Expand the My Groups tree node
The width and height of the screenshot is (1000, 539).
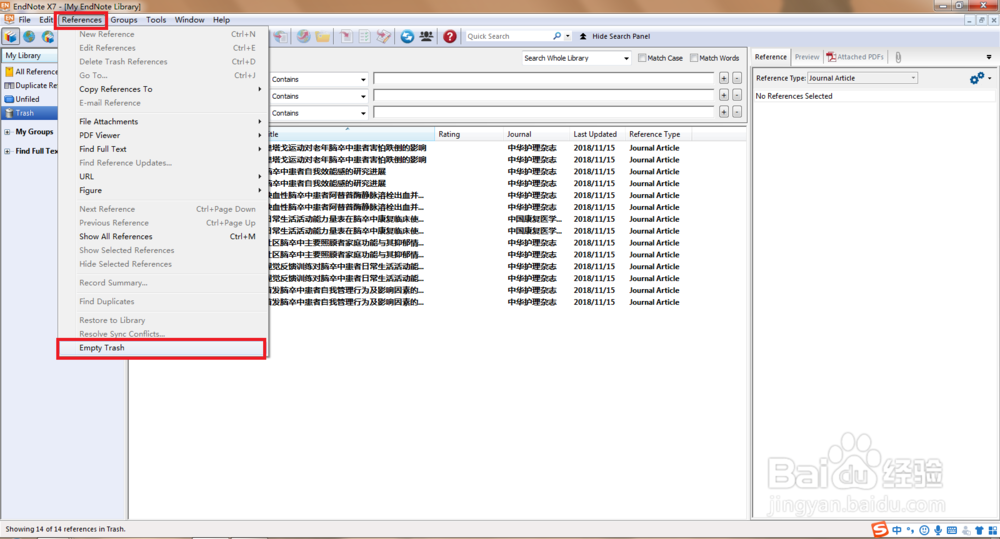tap(7, 132)
